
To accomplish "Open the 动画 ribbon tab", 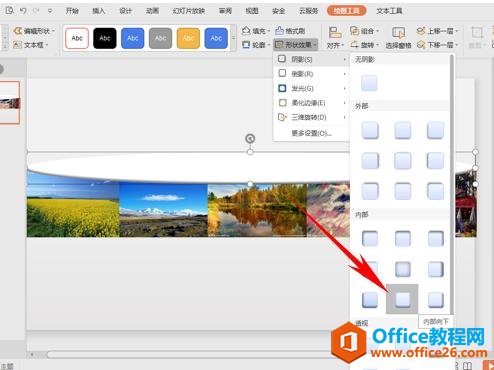I will pos(152,11).
